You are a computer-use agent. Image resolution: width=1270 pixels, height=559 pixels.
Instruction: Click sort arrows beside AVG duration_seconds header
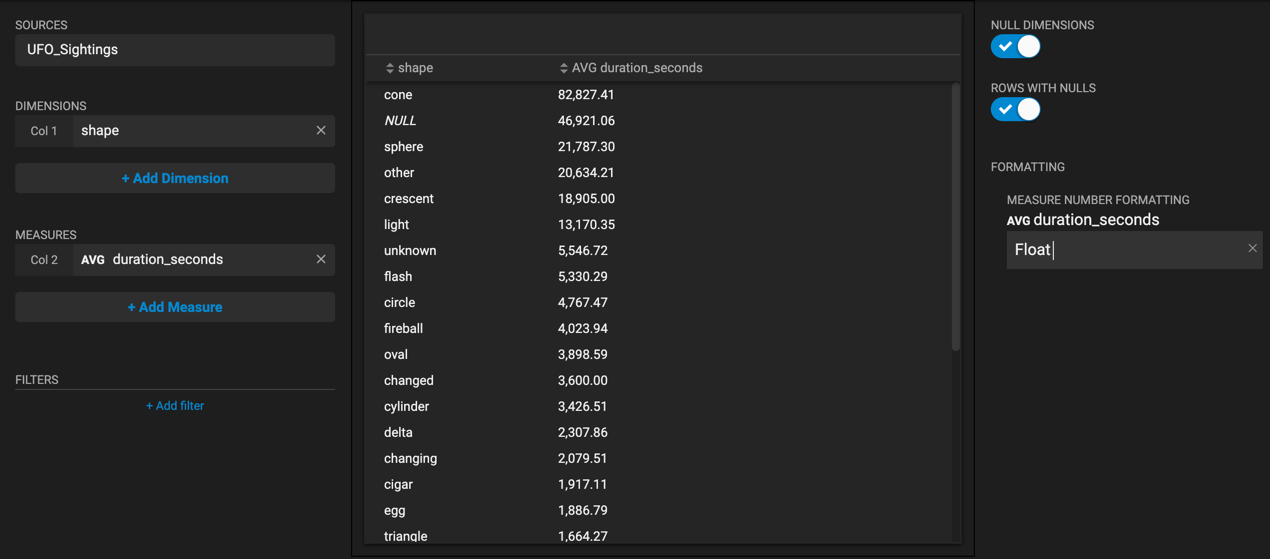click(564, 68)
